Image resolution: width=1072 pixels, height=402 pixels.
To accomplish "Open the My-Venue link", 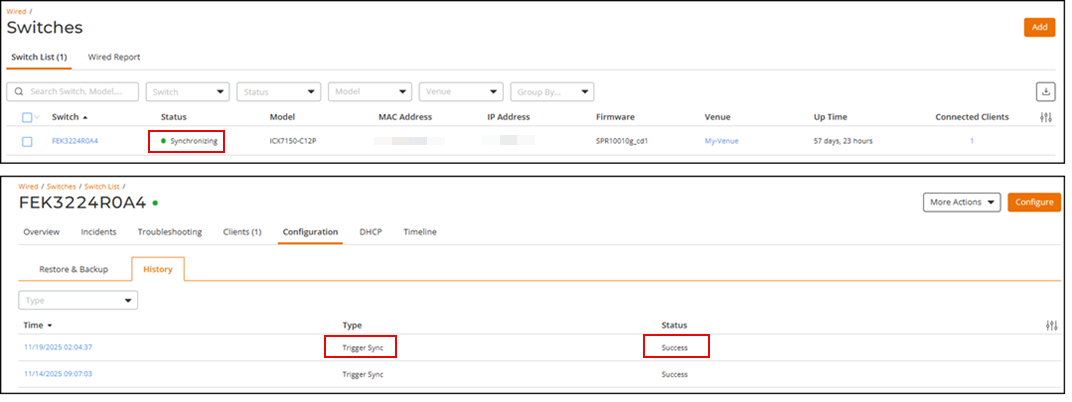I will pyautogui.click(x=721, y=141).
